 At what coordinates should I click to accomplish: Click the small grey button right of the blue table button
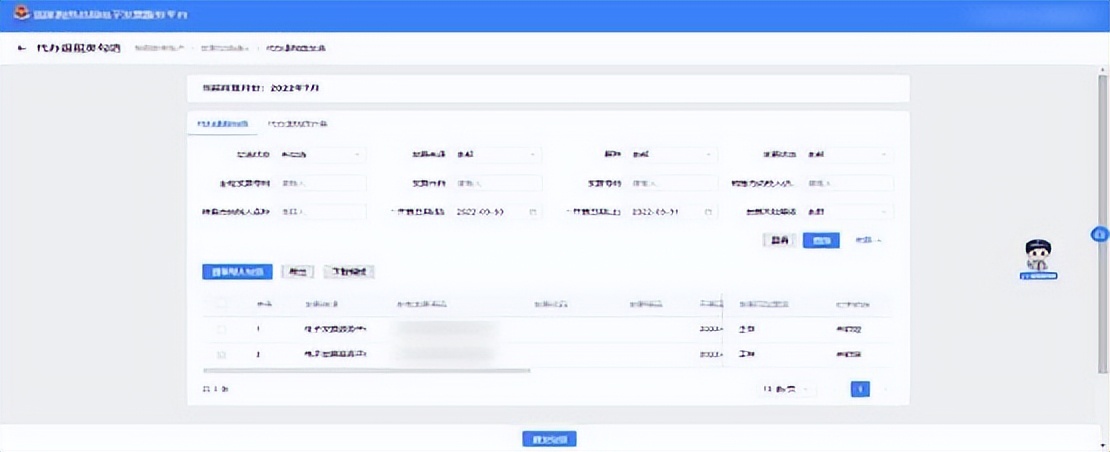[x=298, y=272]
